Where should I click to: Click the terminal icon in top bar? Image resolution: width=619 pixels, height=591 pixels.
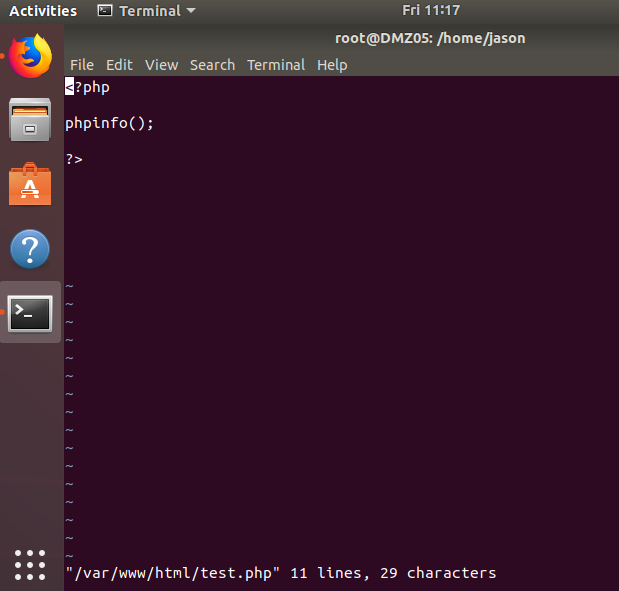coord(105,10)
